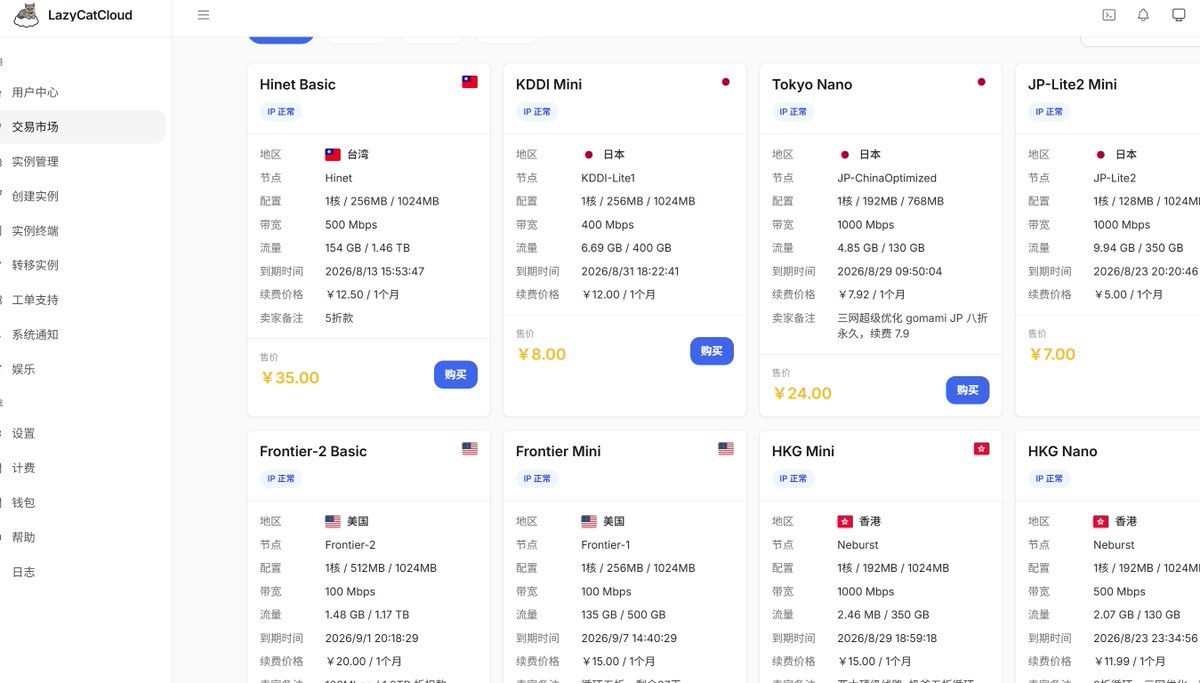1200x683 pixels.
Task: Click the JP-Lite2 Mini card title
Action: pos(1072,84)
